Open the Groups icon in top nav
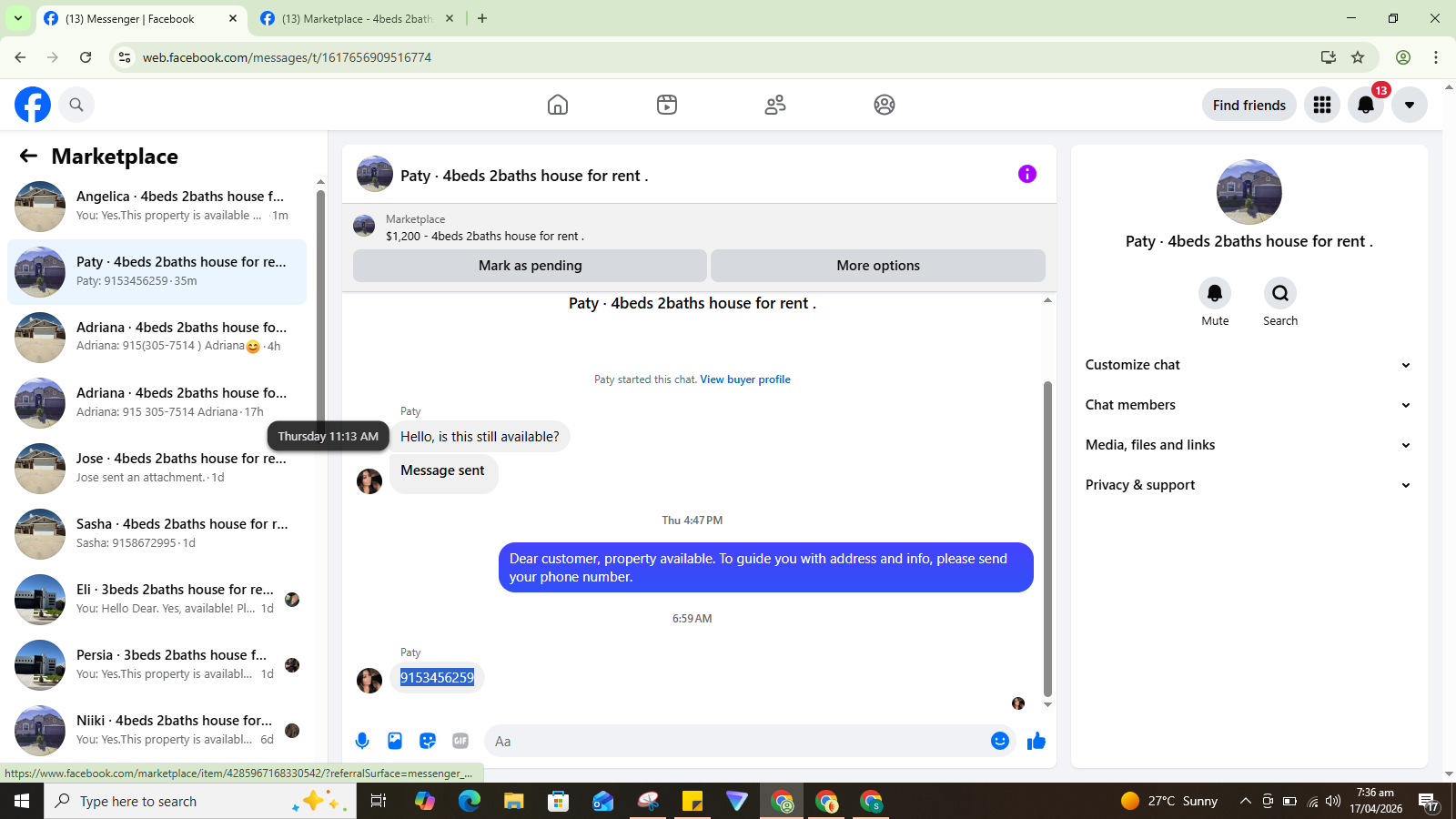Screen dimensions: 1456x819 pos(885,105)
